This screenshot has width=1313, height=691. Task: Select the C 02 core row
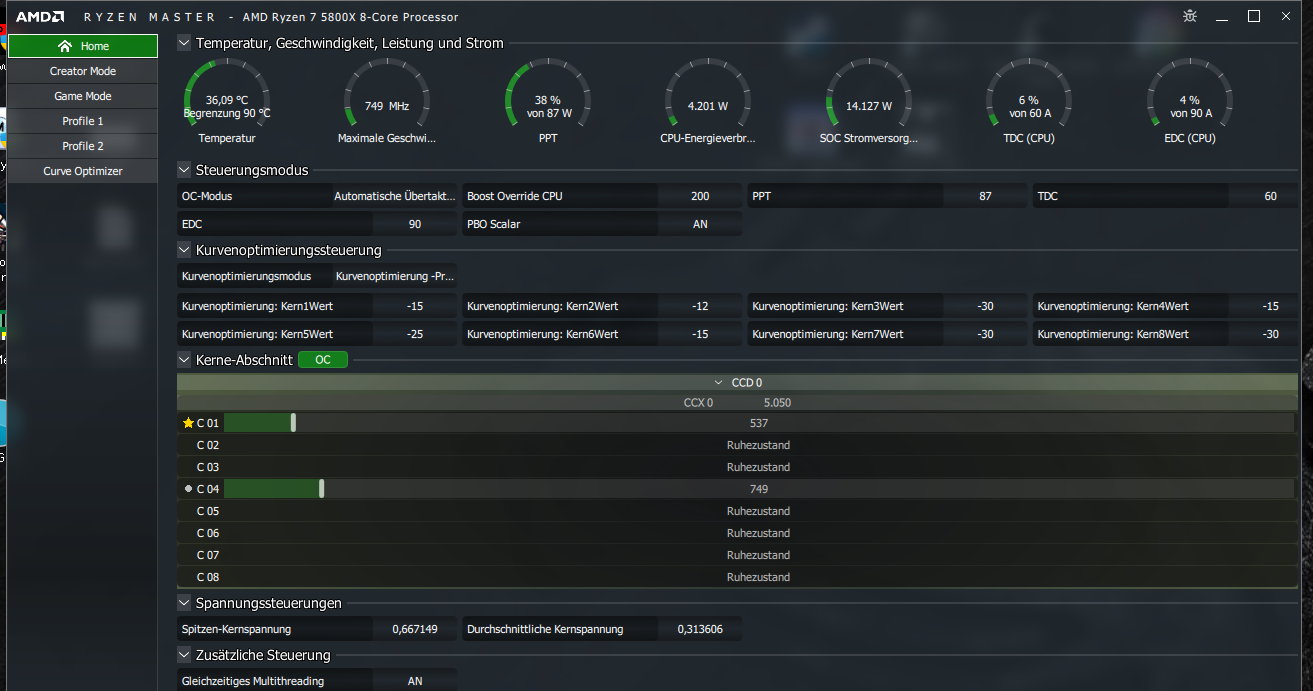[x=737, y=445]
